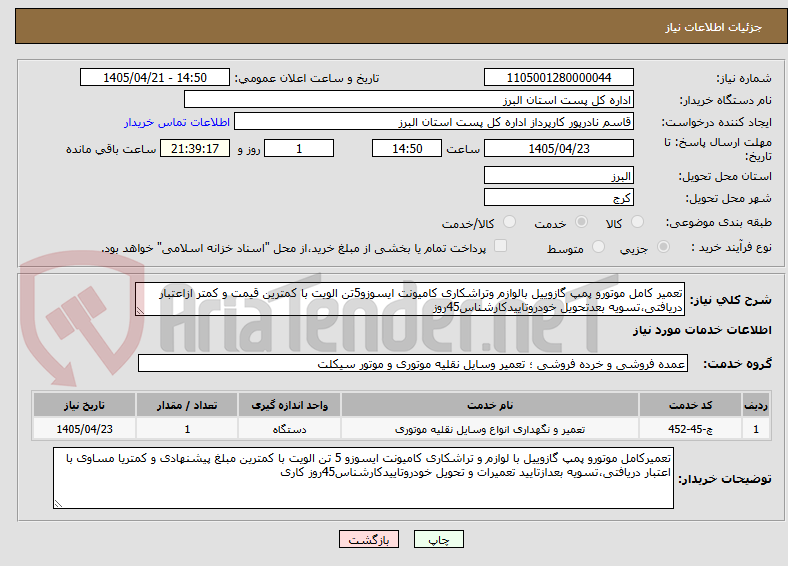The width and height of the screenshot is (788, 566).
Task: Select the متوسط purchase type radio
Action: click(598, 246)
